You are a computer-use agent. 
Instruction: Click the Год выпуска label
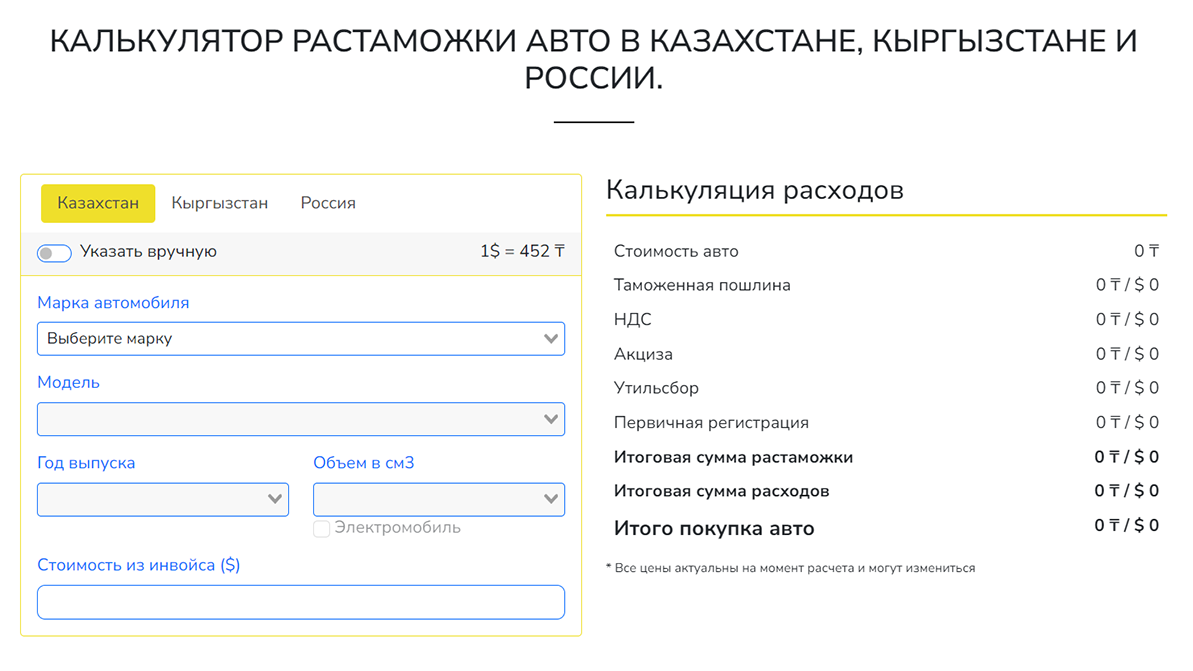(86, 463)
